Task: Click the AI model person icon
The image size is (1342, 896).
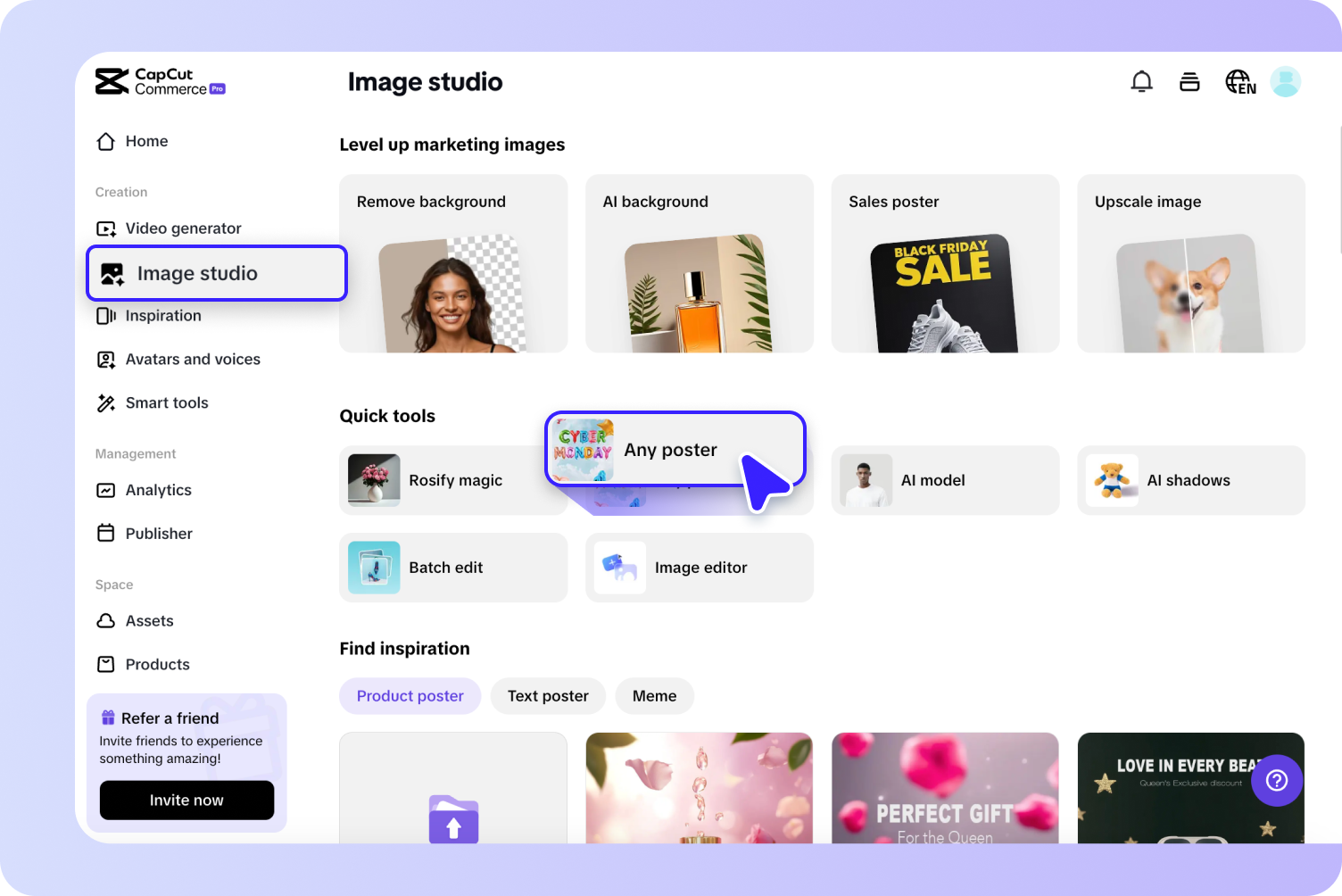Action: (x=866, y=480)
